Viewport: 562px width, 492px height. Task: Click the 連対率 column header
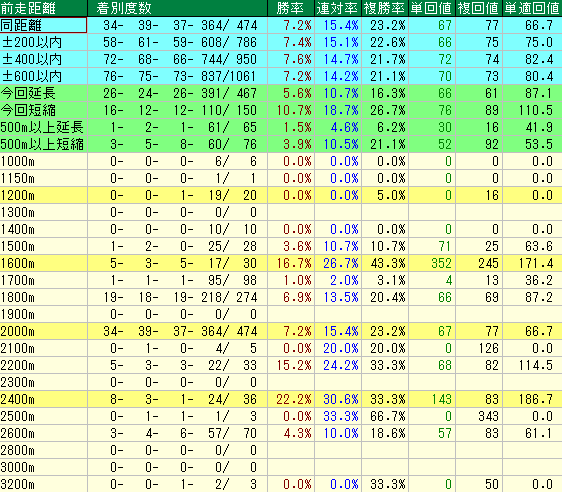click(x=338, y=8)
